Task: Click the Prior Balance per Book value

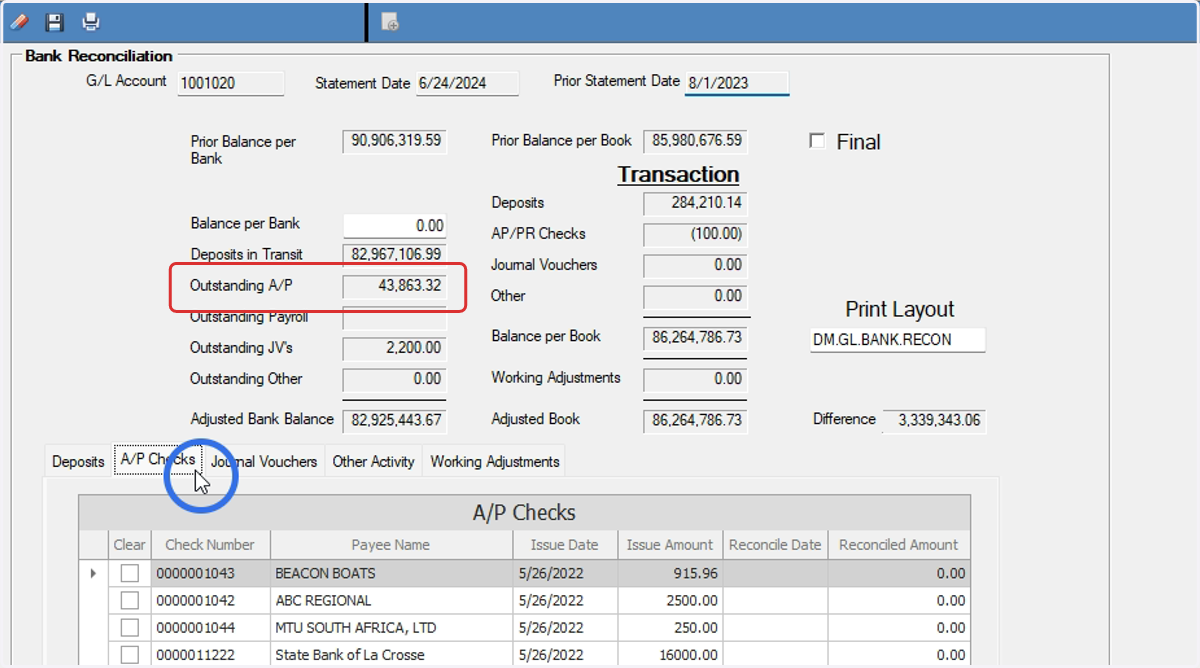Action: pyautogui.click(x=695, y=141)
